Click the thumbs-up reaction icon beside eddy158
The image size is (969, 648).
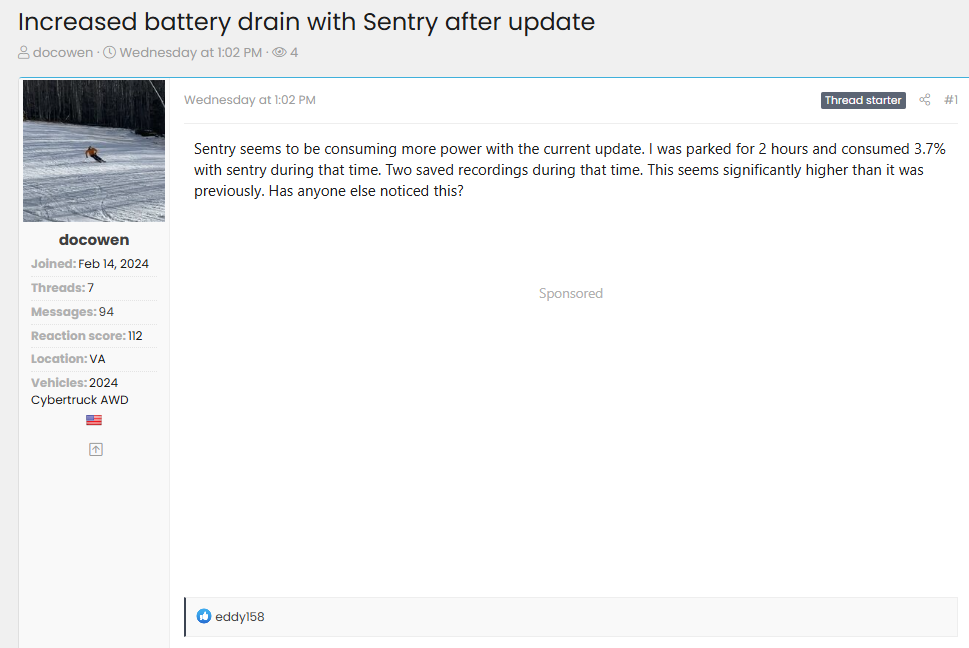tap(203, 617)
